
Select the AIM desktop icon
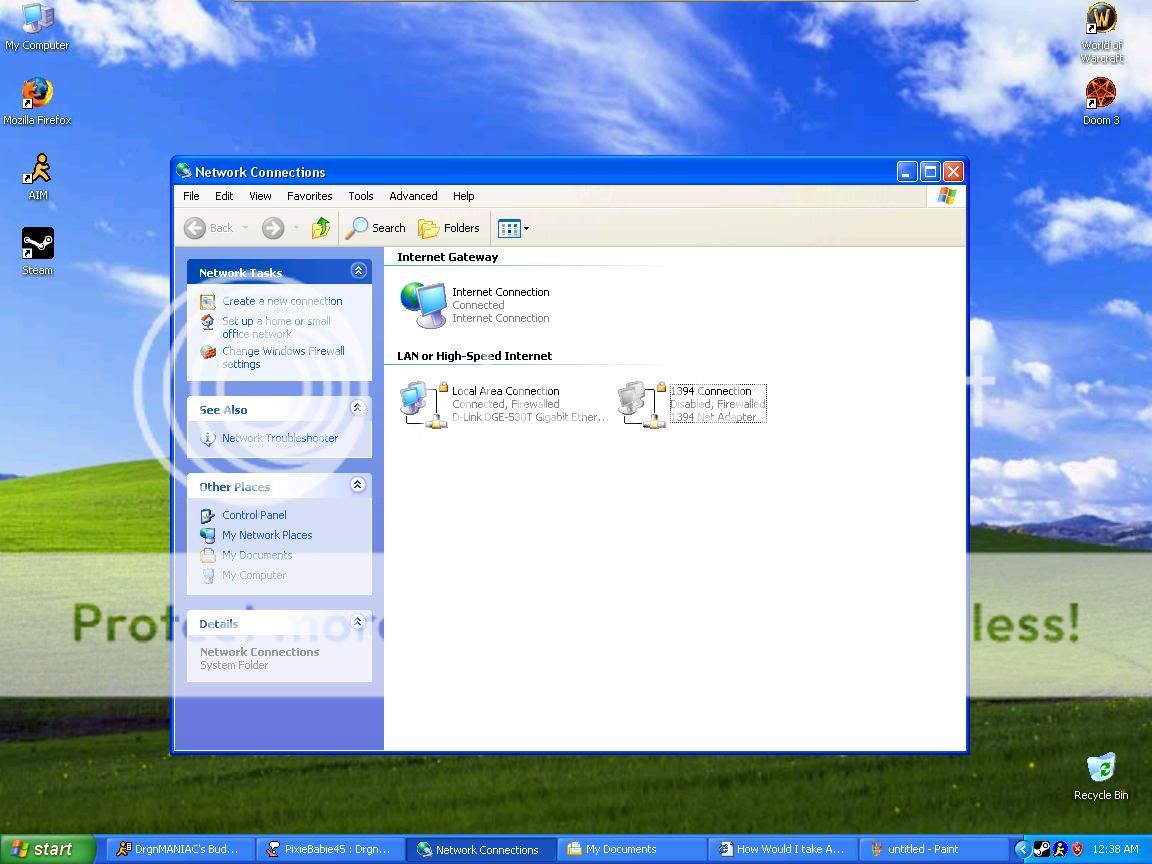(37, 176)
